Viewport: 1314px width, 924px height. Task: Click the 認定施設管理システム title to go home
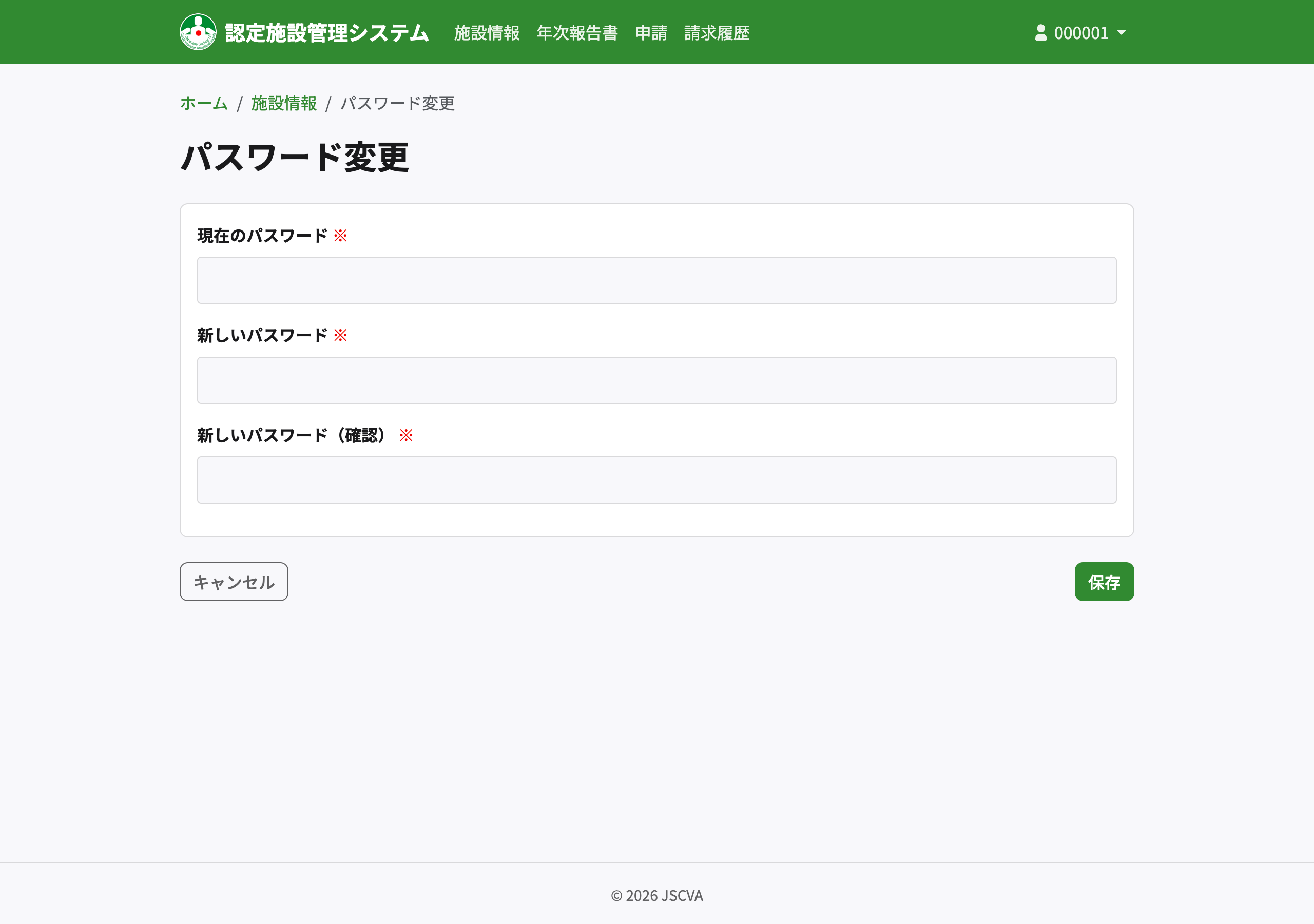click(x=326, y=33)
